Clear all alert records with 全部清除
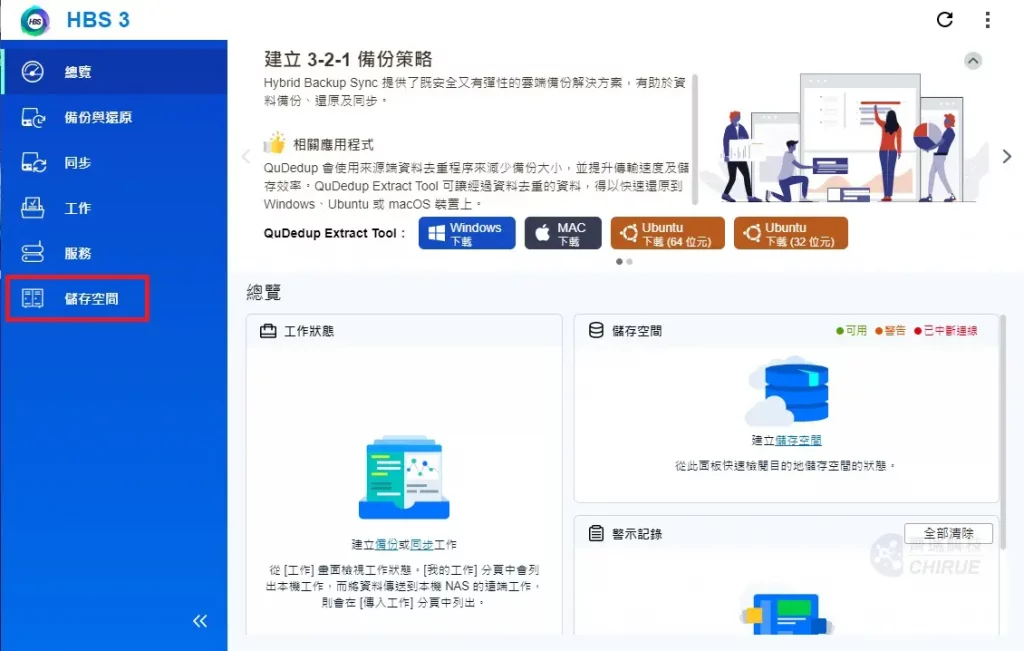This screenshot has width=1024, height=651. point(948,533)
